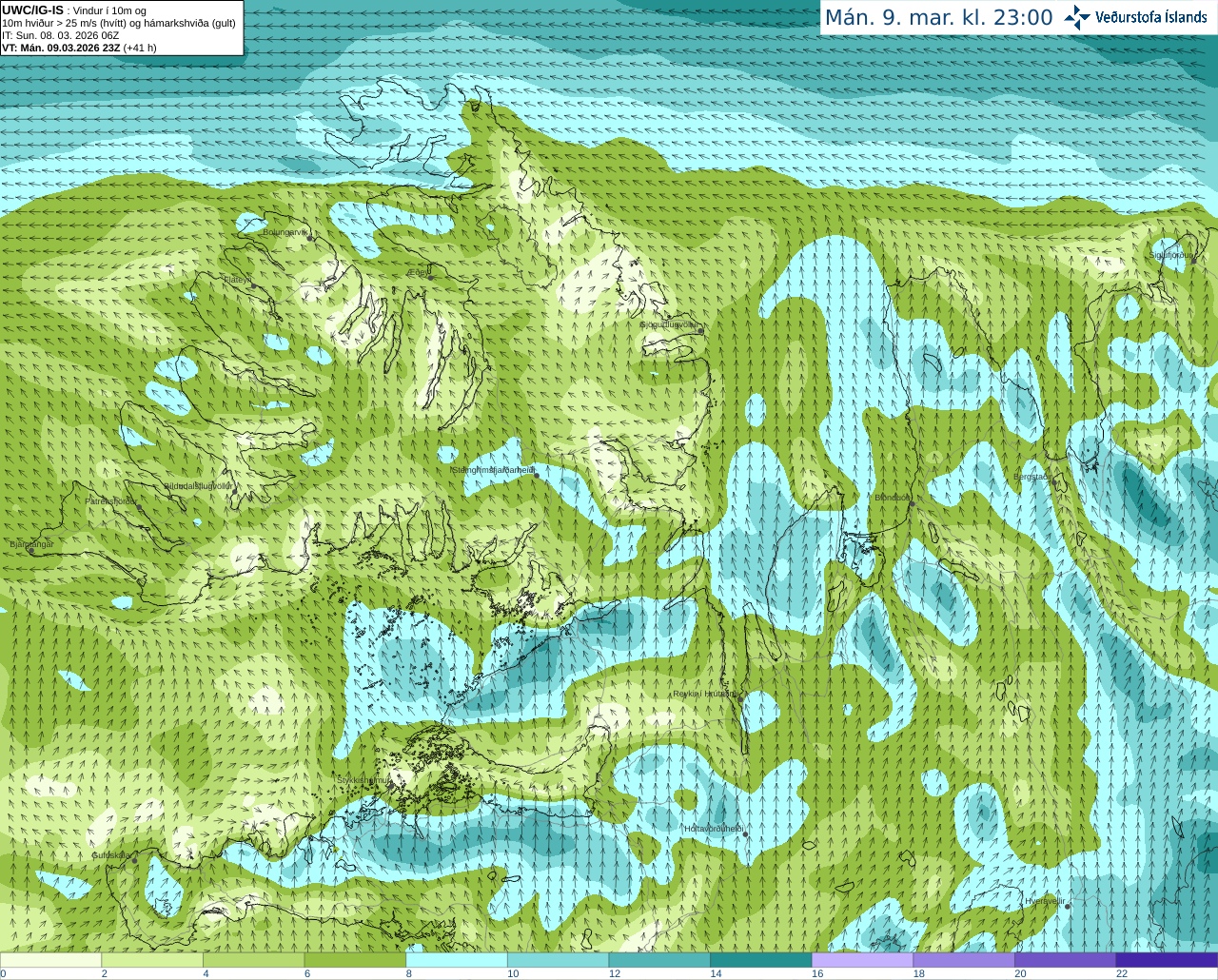Click the station dot at Bjargtangar
Image resolution: width=1218 pixels, height=980 pixels.
30,551
